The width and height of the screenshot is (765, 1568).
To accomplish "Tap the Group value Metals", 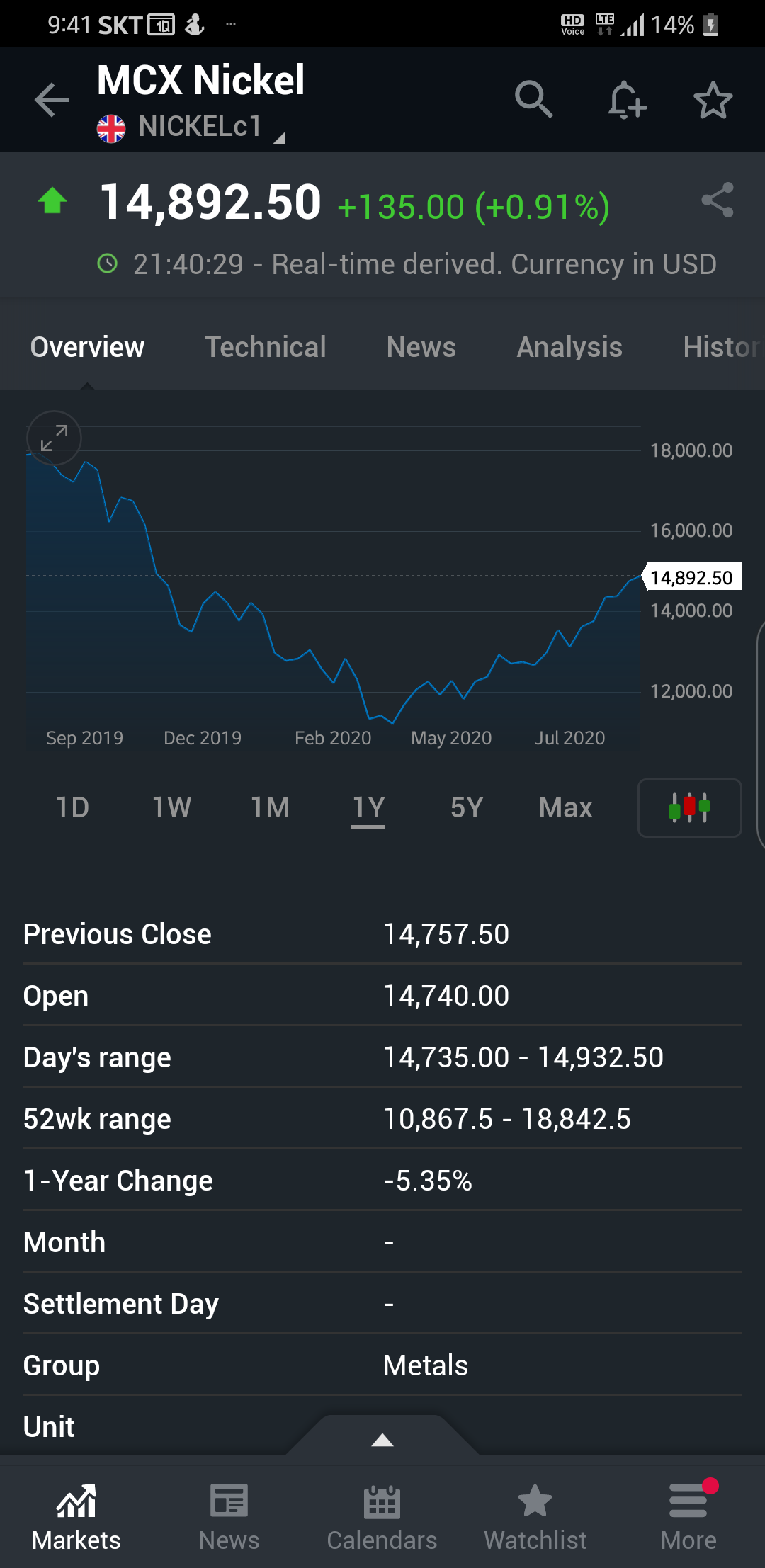I will 426,1365.
